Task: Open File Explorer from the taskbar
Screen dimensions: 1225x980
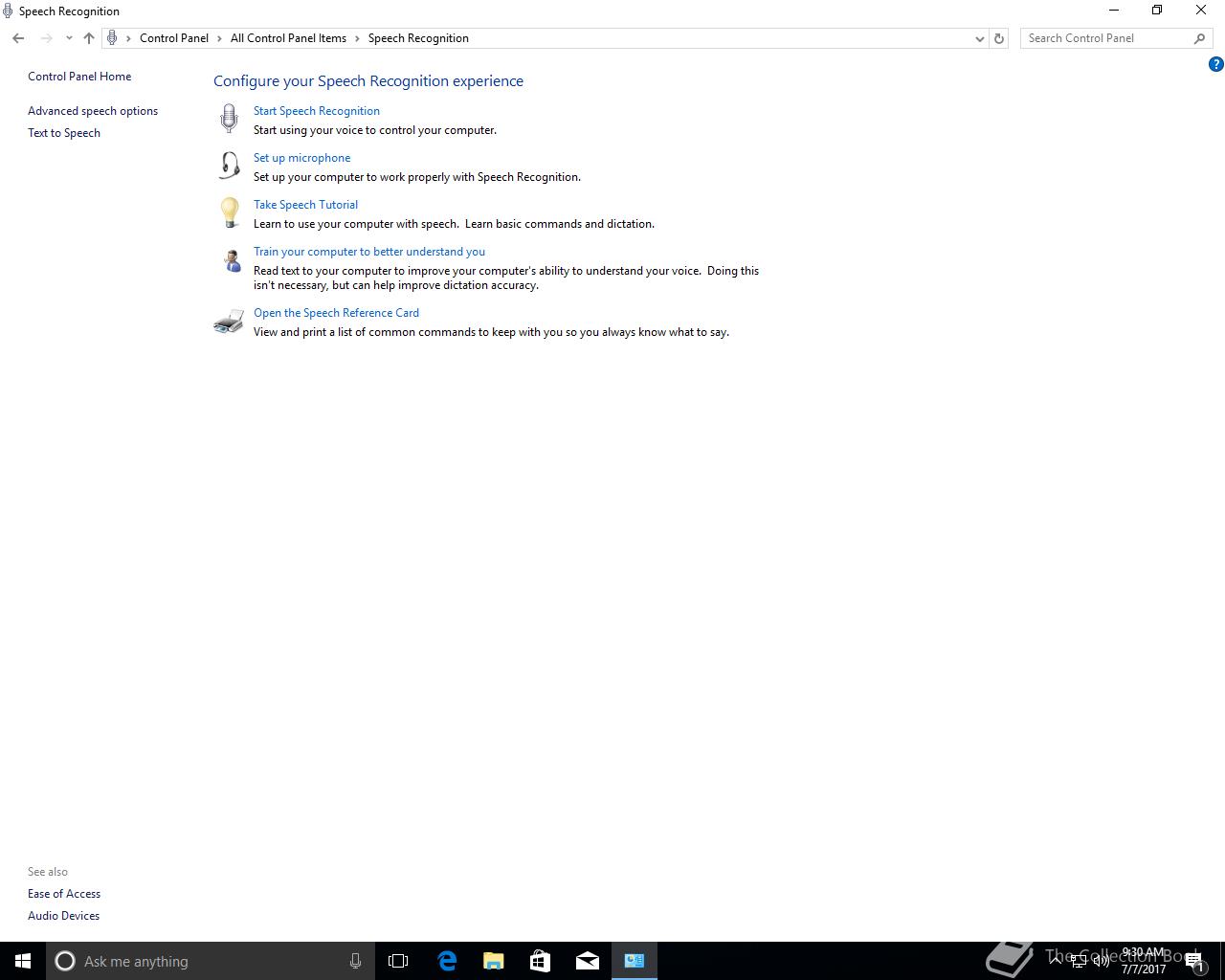Action: pos(494,961)
